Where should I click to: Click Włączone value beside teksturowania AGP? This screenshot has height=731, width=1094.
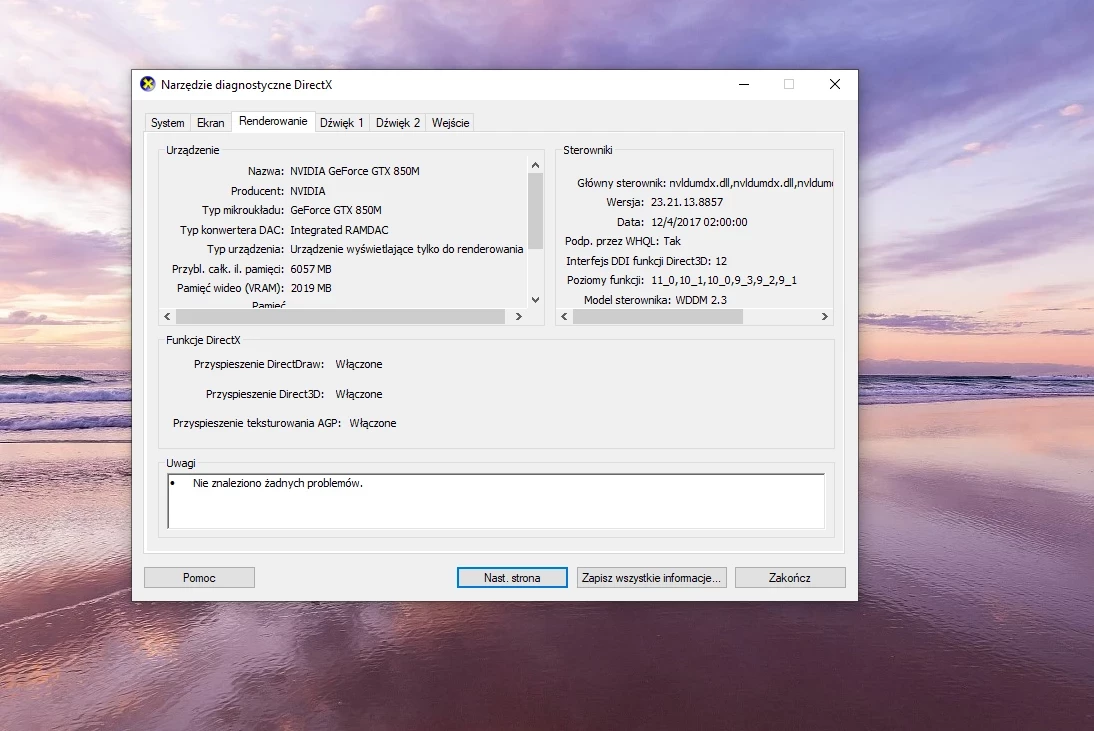[x=373, y=423]
